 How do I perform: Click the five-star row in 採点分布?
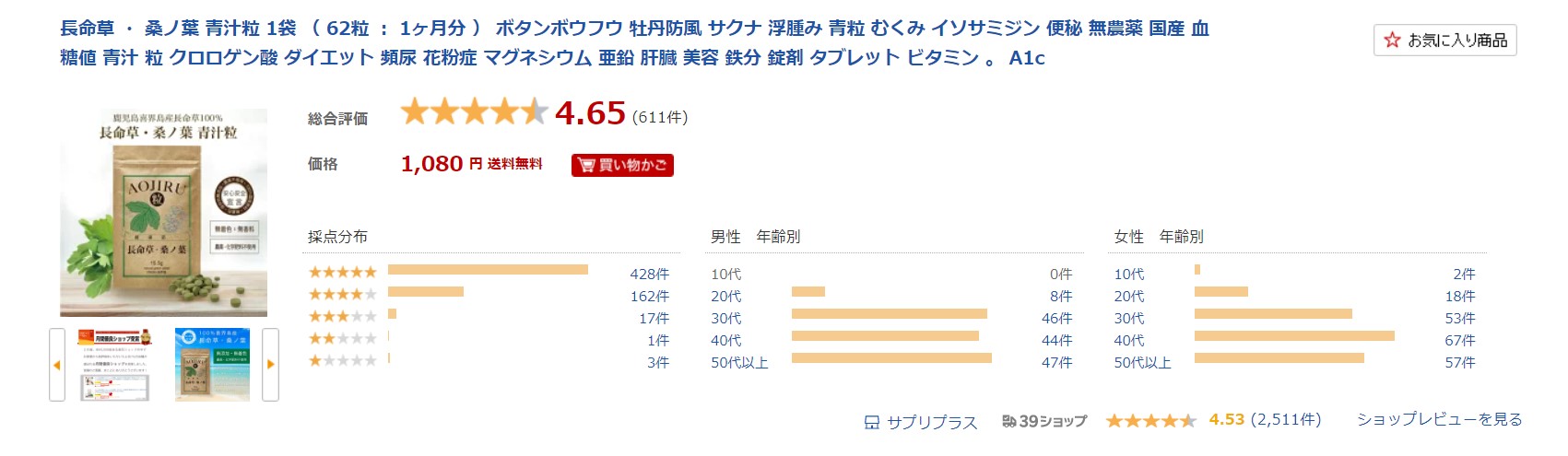tap(489, 273)
